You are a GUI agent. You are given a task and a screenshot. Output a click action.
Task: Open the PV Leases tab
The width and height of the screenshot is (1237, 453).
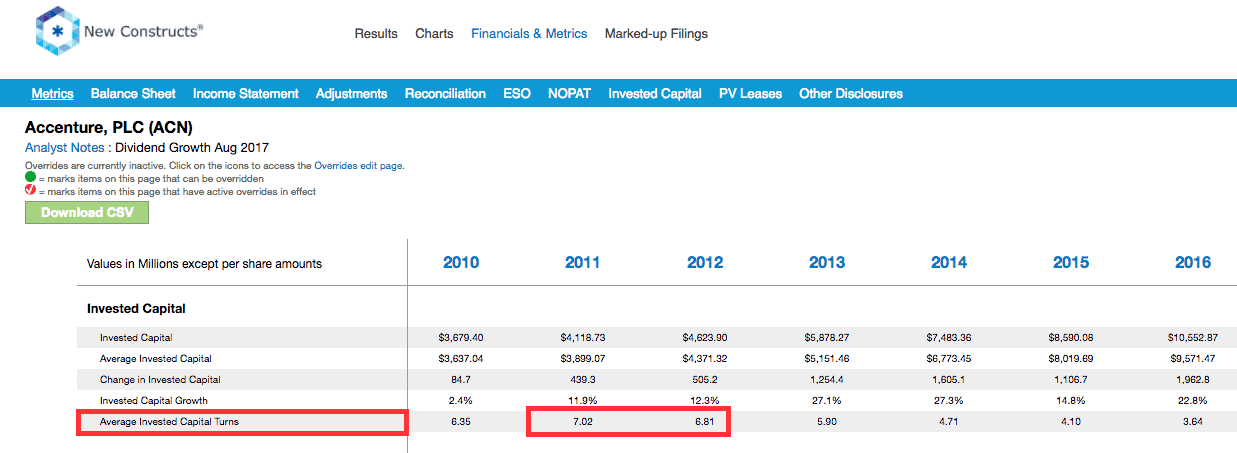point(750,93)
